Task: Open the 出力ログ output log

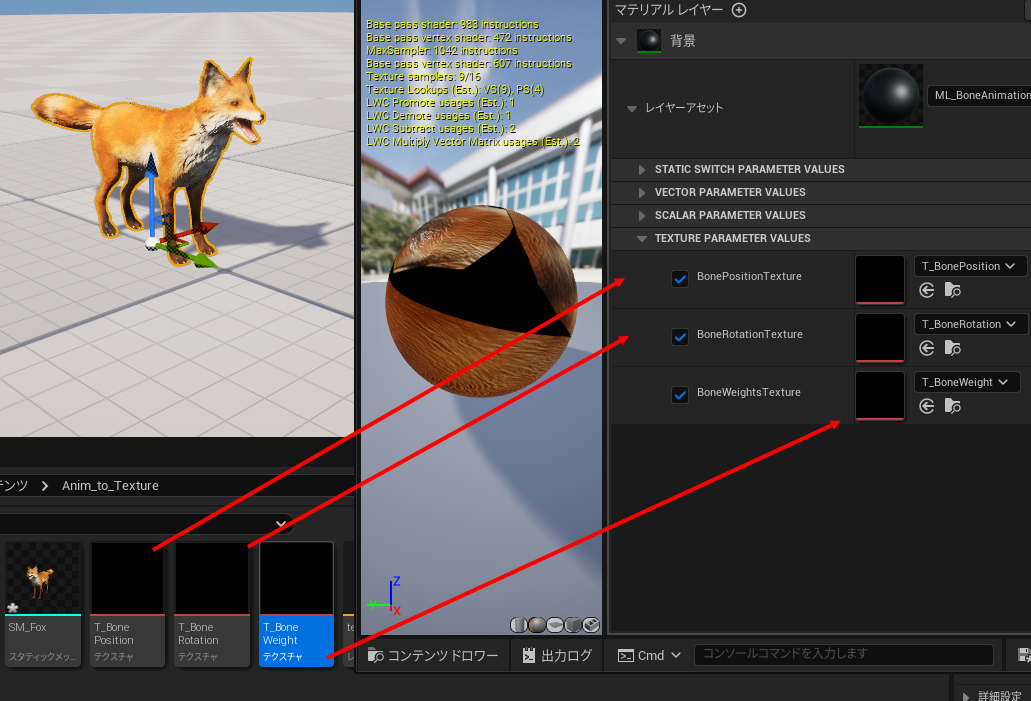Action: tap(556, 655)
